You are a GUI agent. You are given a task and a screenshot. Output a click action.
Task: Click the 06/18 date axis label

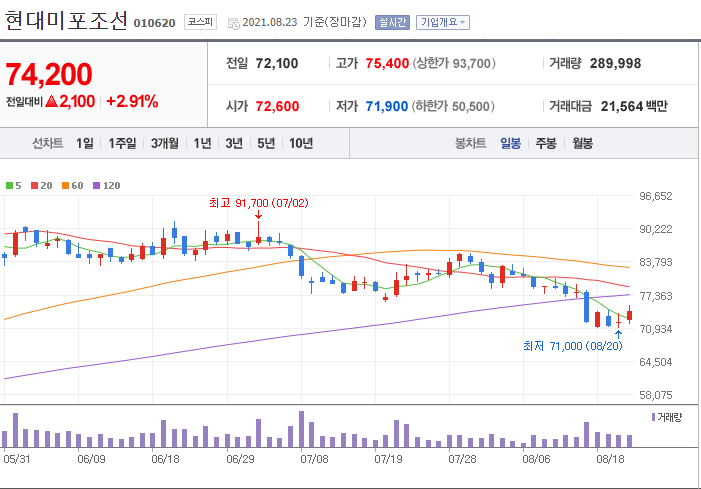point(165,459)
